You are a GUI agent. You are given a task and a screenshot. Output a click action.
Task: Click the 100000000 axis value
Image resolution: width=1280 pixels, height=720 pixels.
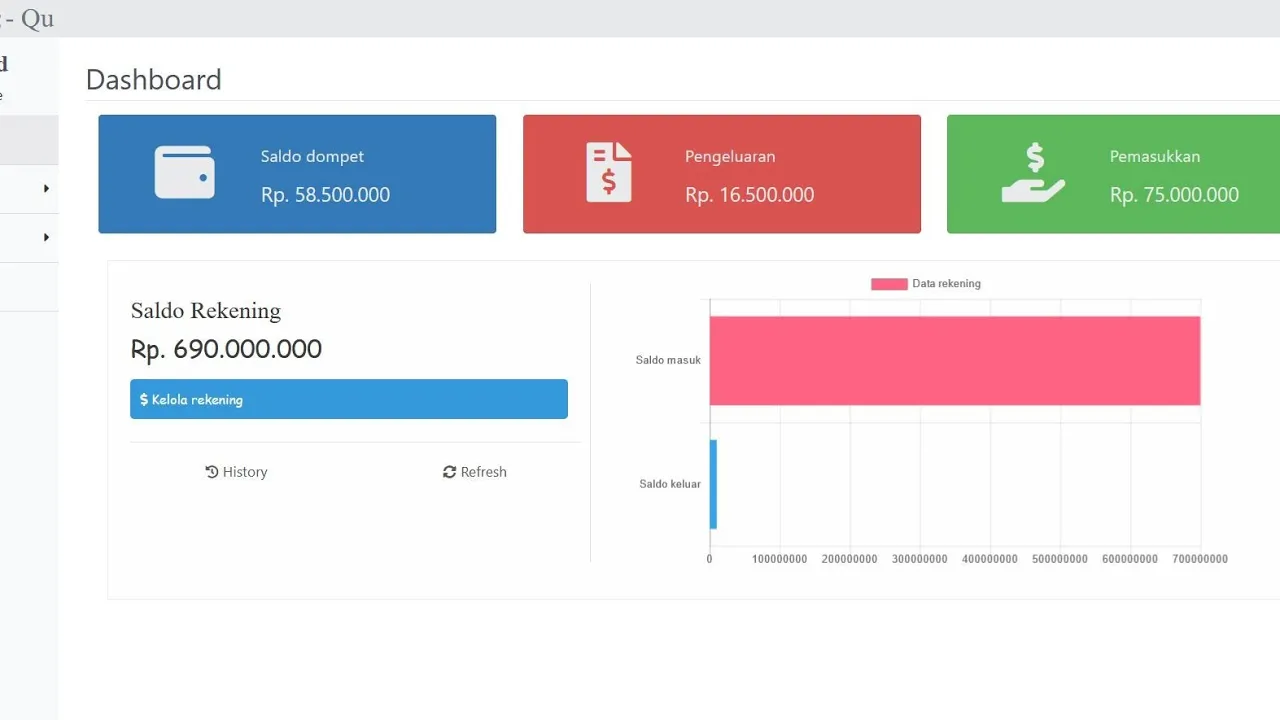pos(780,559)
